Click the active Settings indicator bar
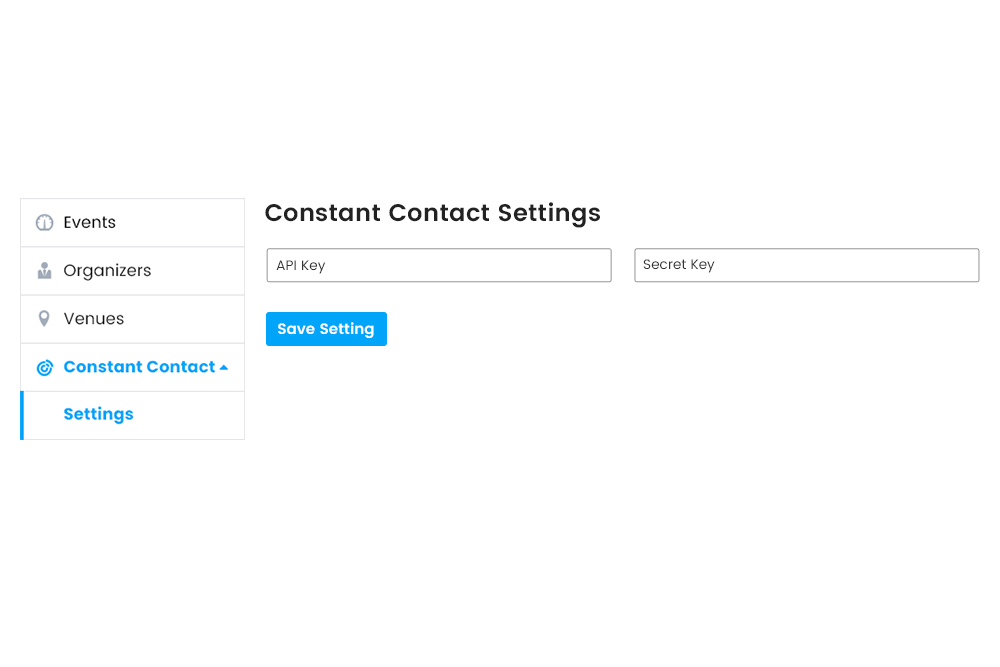The image size is (1000, 667). [22, 414]
